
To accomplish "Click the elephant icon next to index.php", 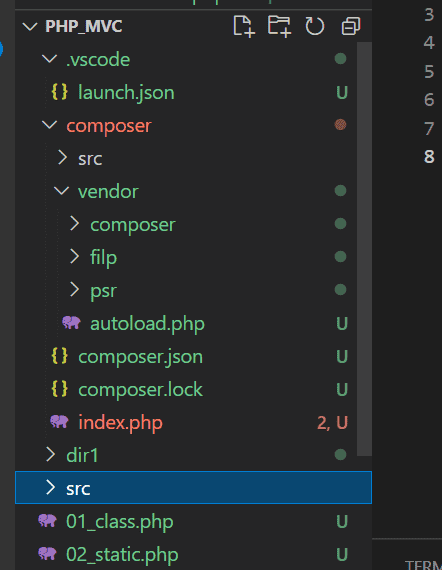I will pyautogui.click(x=59, y=422).
